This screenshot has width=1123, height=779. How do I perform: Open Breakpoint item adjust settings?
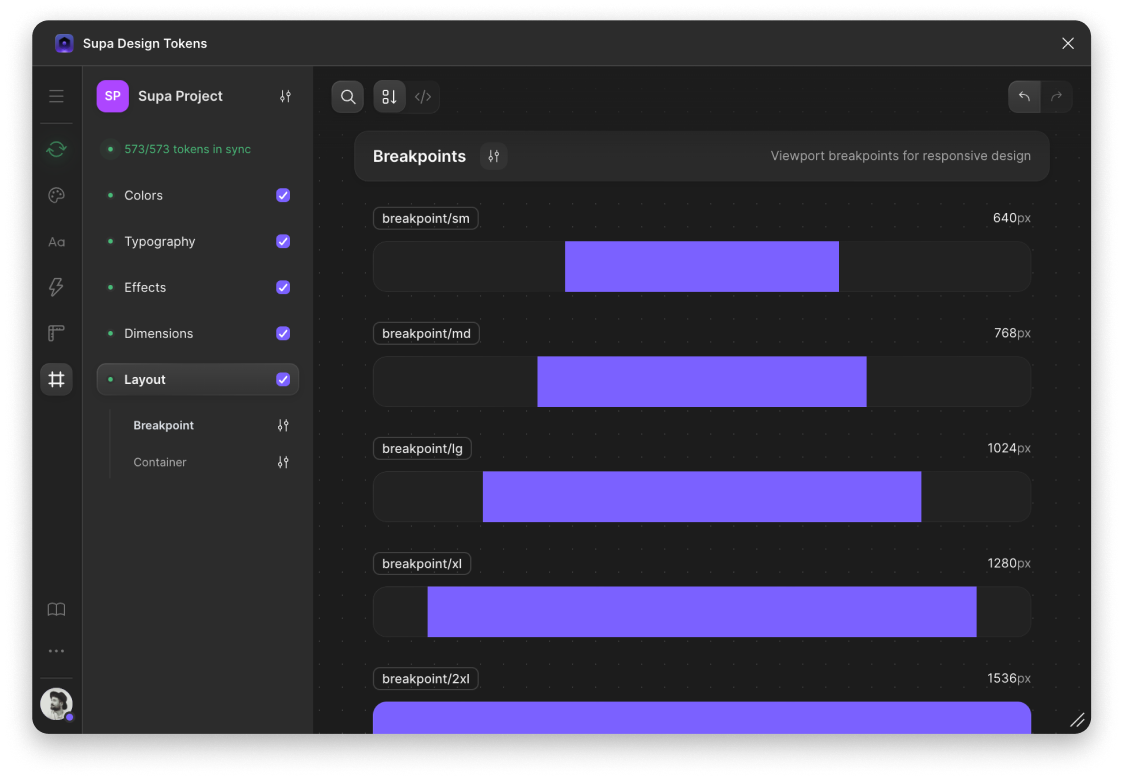pos(283,425)
